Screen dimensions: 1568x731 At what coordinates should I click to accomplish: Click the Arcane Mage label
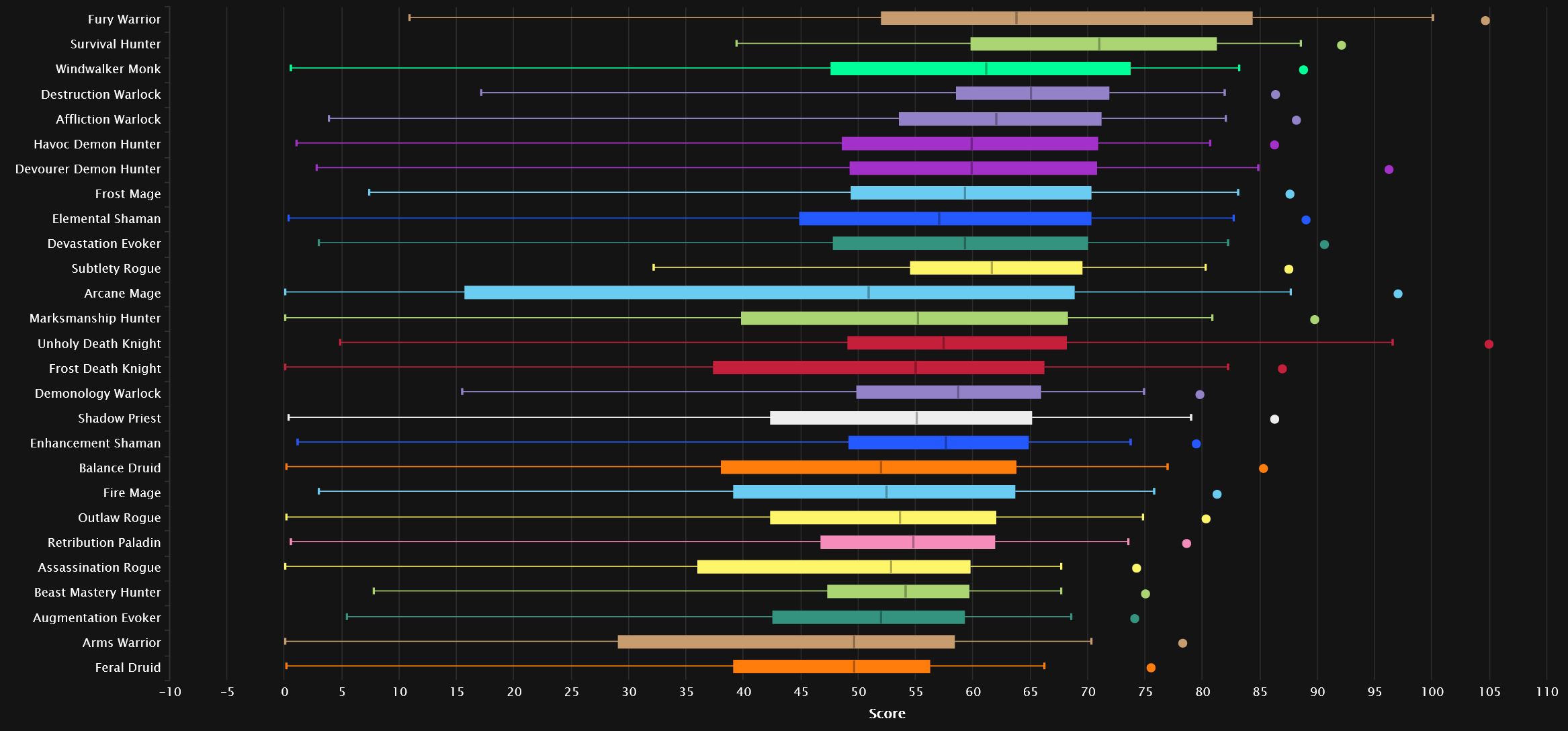click(x=122, y=294)
